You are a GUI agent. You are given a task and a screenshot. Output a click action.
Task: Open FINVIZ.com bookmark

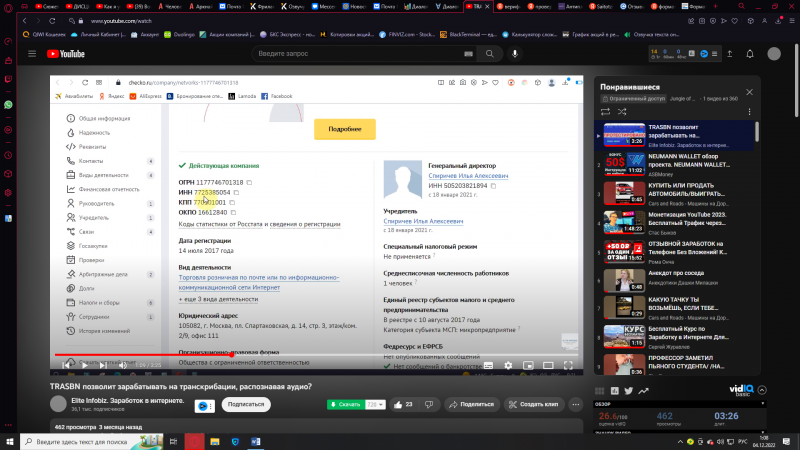click(x=407, y=35)
